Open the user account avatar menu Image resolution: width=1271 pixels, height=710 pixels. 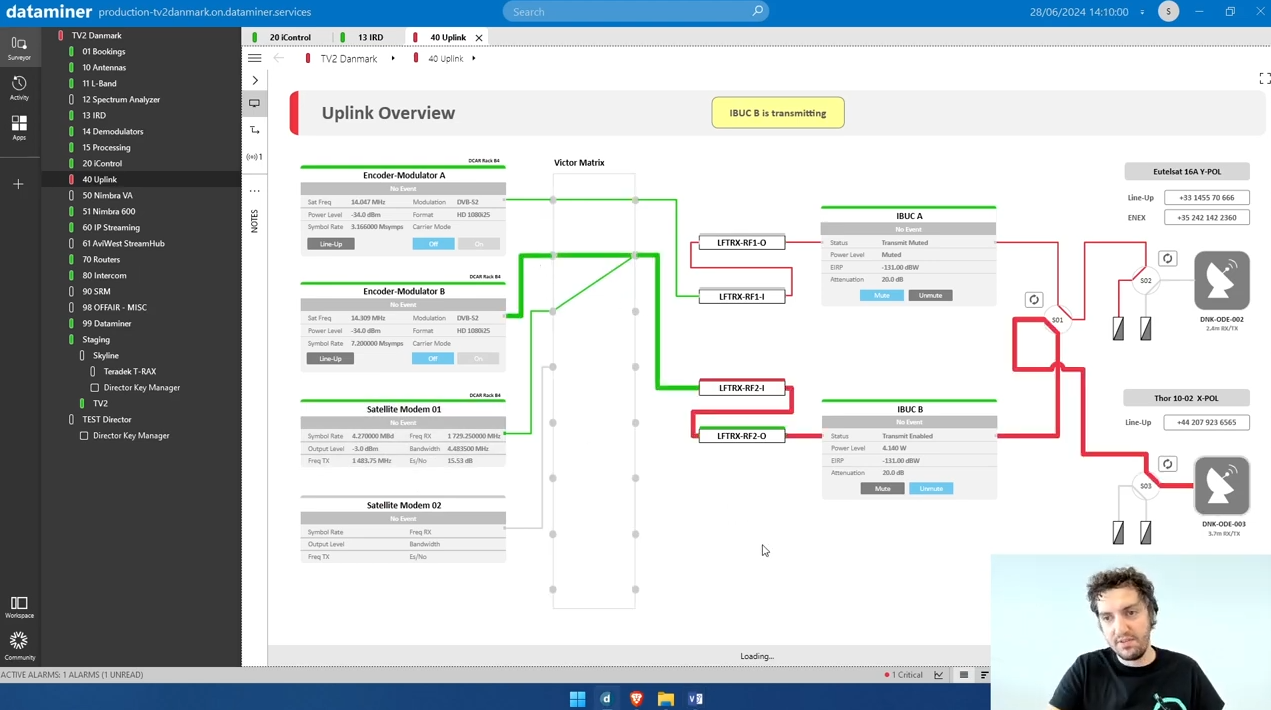click(1168, 11)
